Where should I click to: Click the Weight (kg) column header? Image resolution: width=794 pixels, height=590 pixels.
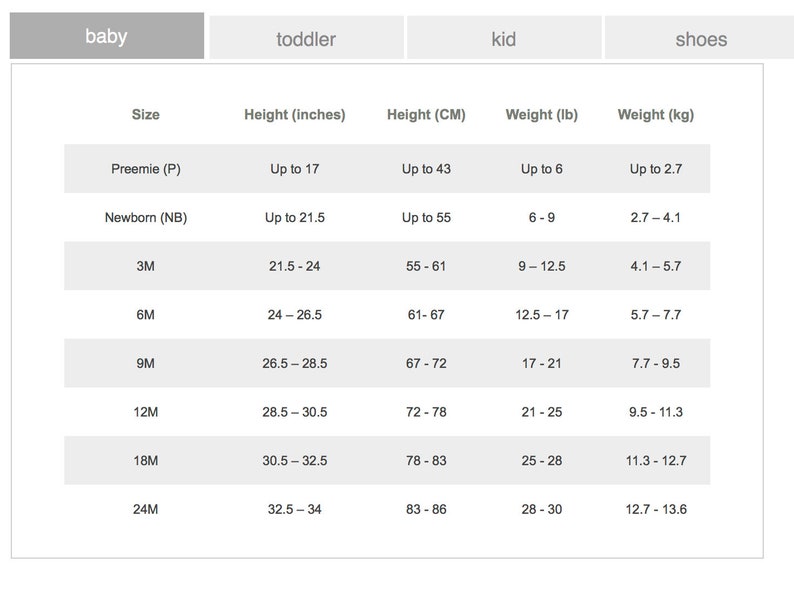(656, 115)
